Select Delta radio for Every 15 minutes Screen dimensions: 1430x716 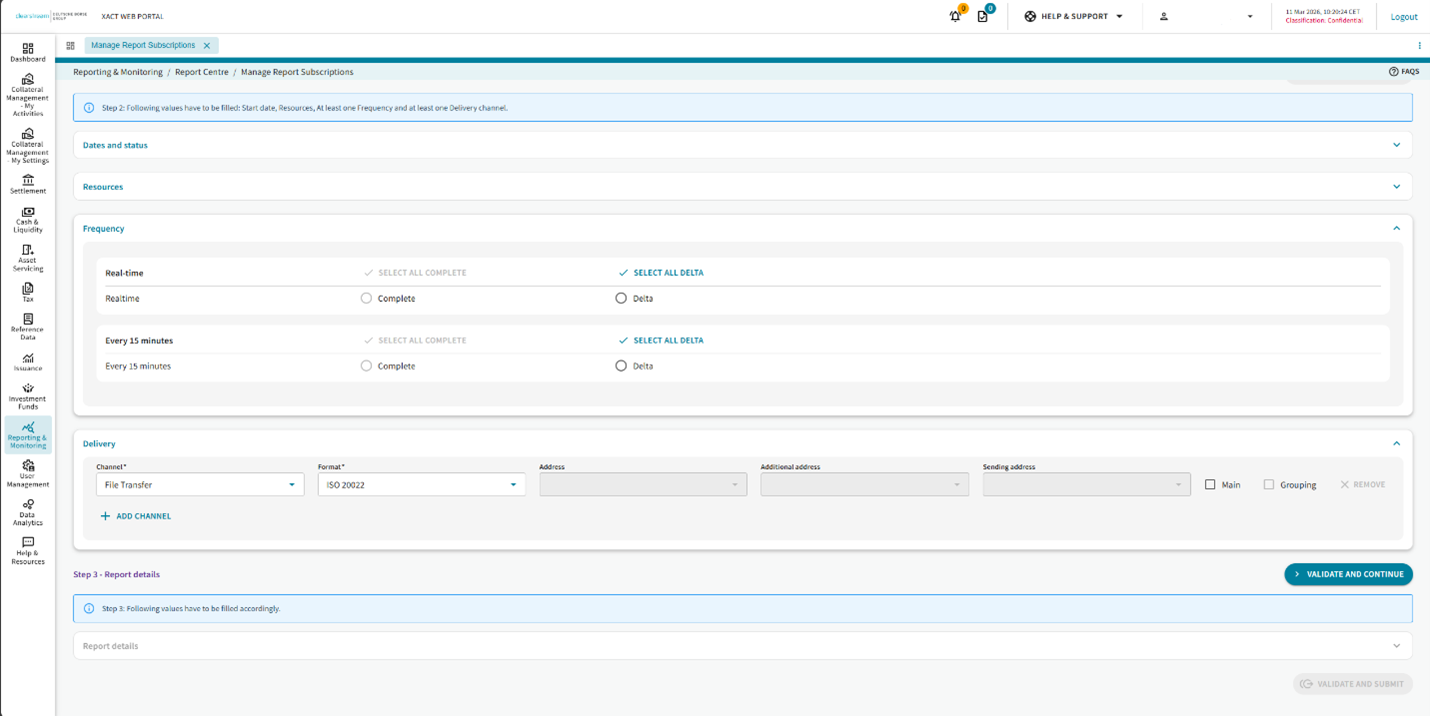coord(621,366)
